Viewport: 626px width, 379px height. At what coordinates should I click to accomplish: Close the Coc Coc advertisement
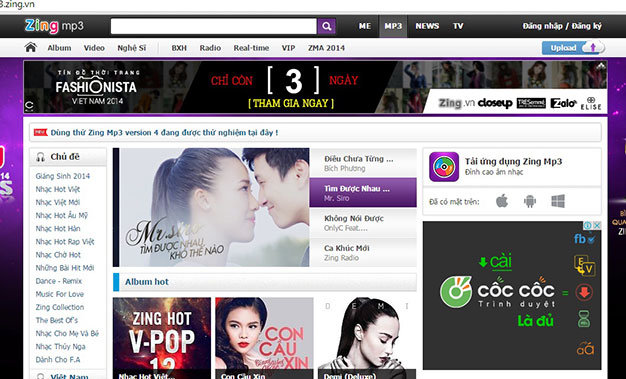click(597, 226)
